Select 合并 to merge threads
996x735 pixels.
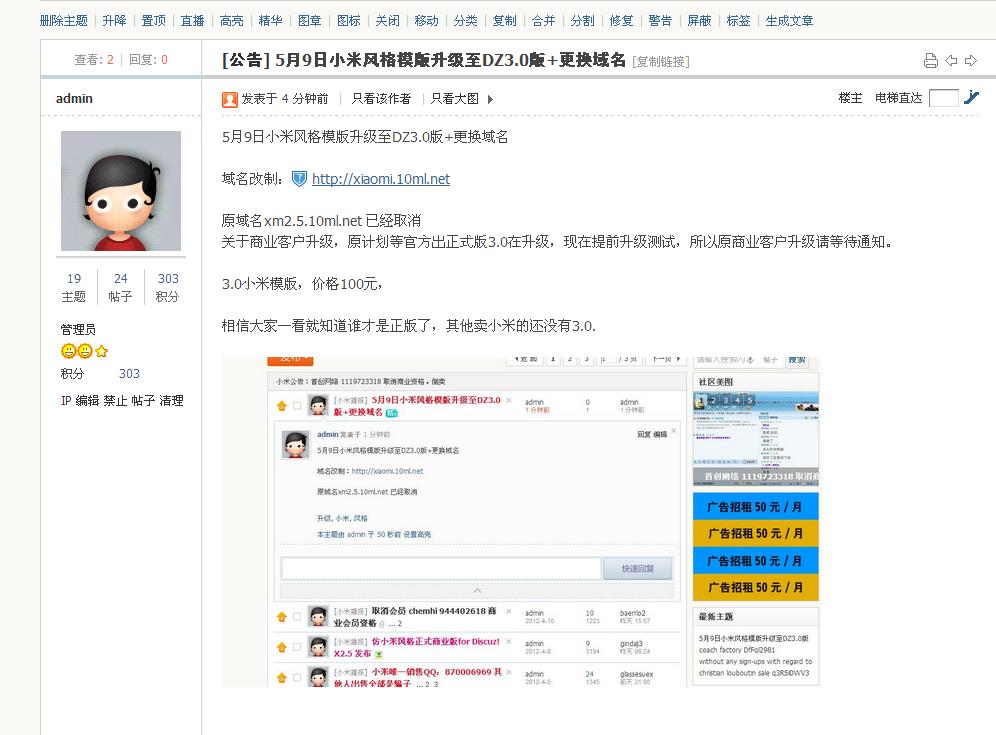coord(544,21)
